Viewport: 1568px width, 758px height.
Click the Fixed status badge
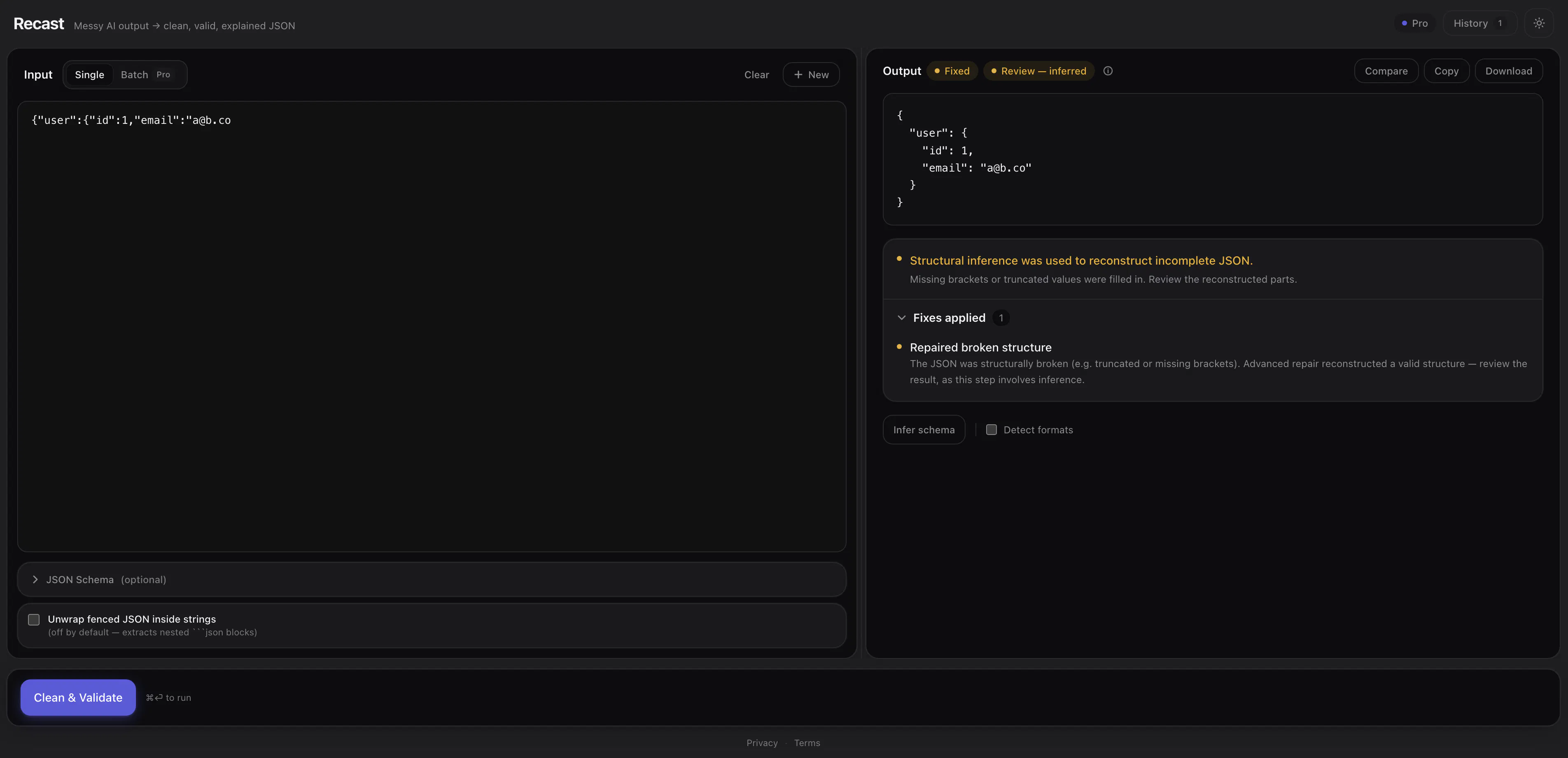tap(952, 71)
